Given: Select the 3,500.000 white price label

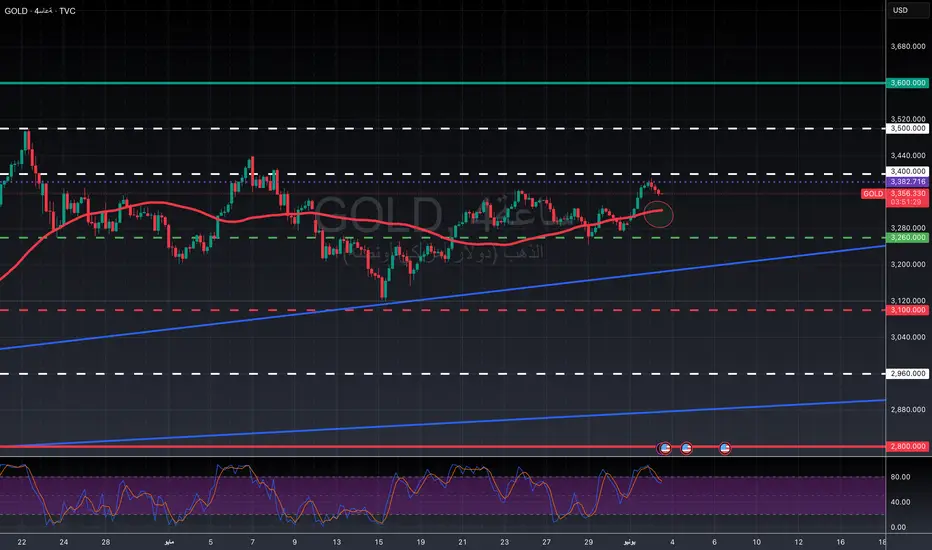Looking at the screenshot, I should 908,129.
